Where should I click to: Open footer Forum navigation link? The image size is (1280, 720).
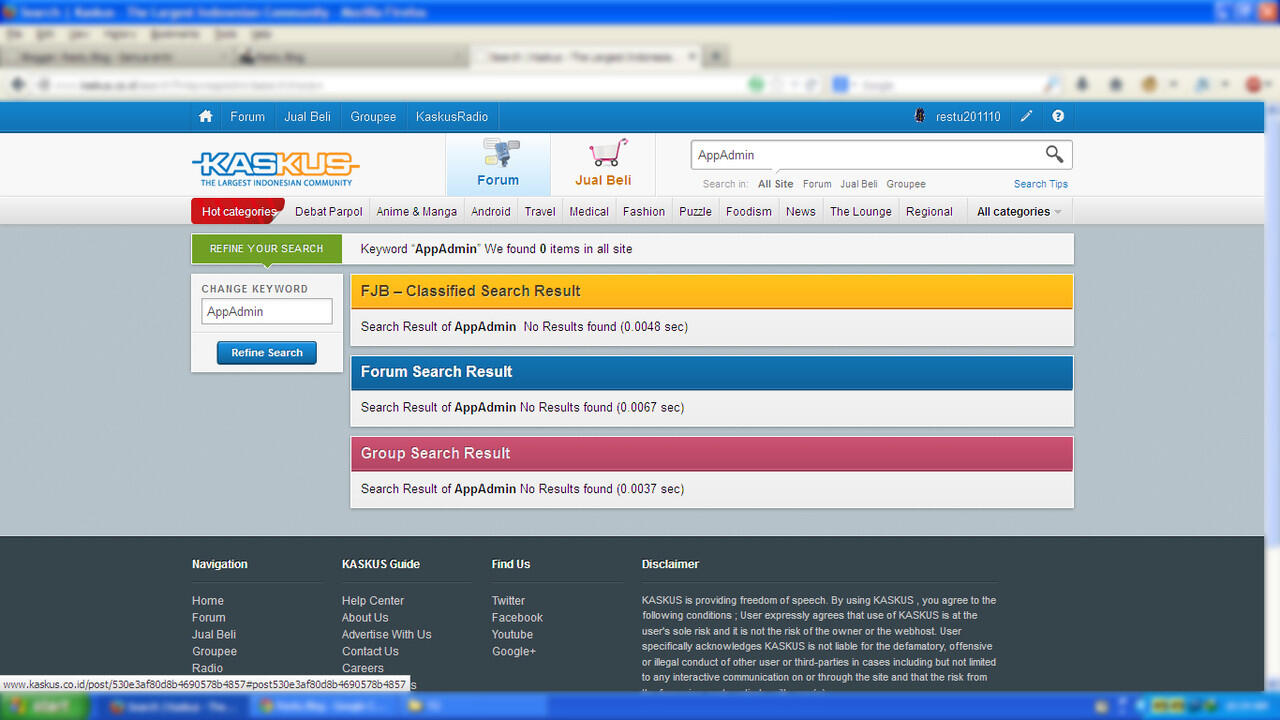(x=209, y=618)
